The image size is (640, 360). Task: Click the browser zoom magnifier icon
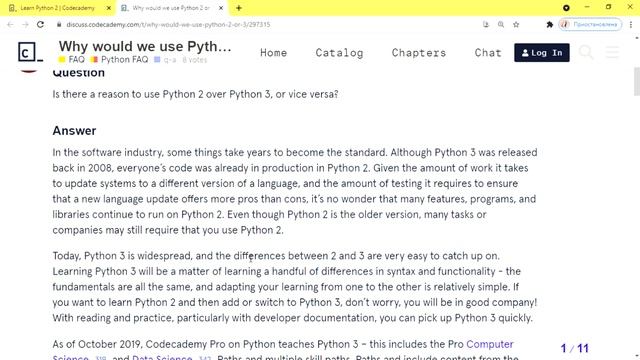[501, 24]
